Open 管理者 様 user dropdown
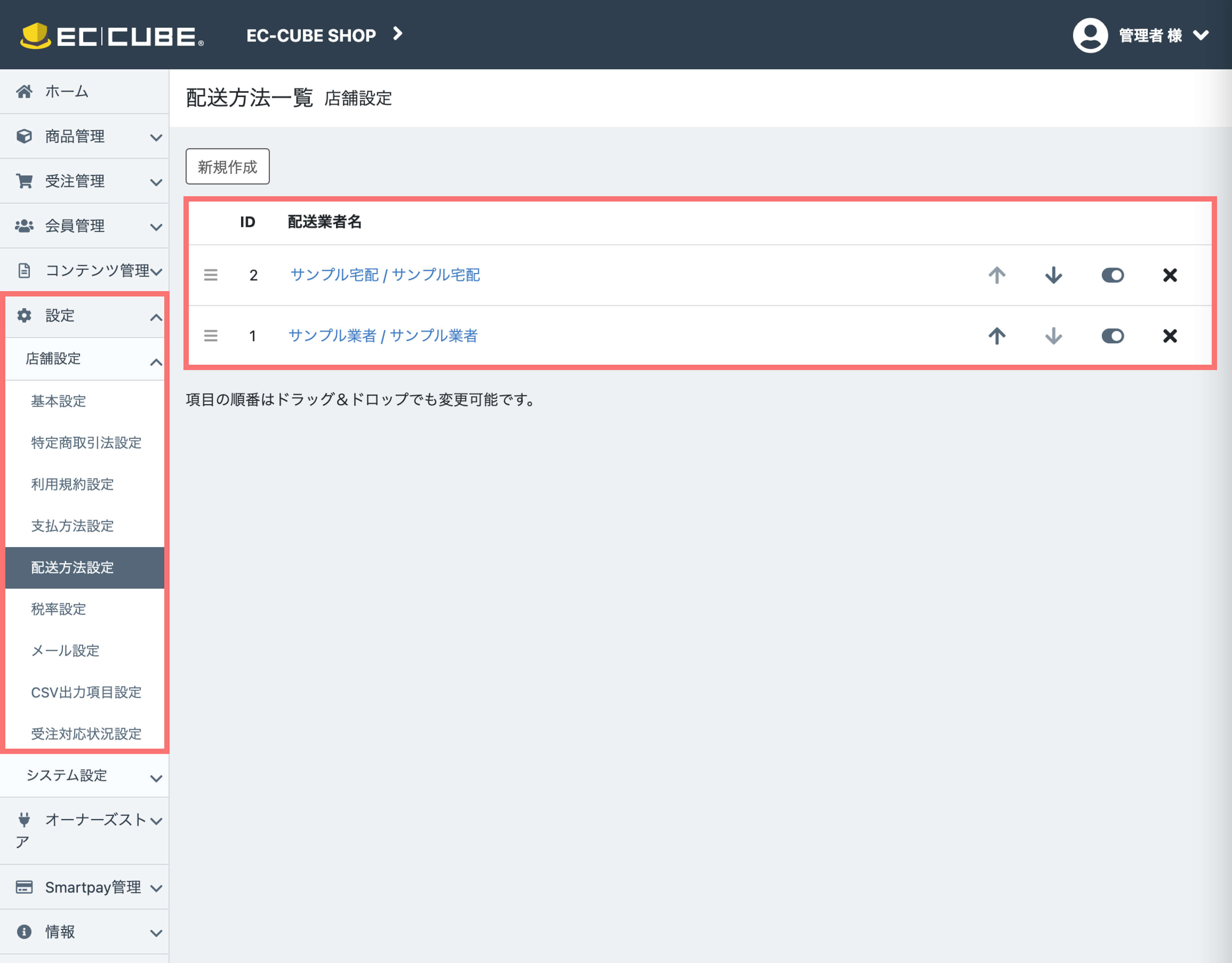Screen dimensions: 1232x963 [1162, 36]
